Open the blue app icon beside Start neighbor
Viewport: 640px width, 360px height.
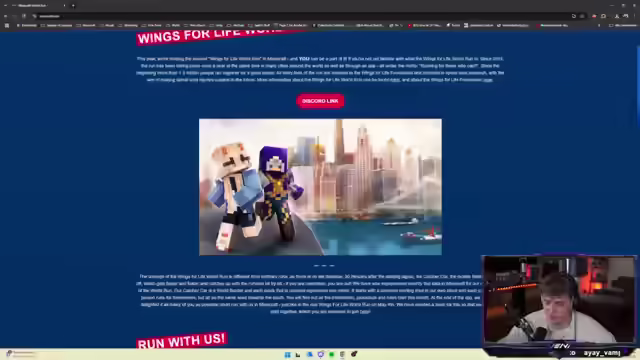tap(309, 354)
